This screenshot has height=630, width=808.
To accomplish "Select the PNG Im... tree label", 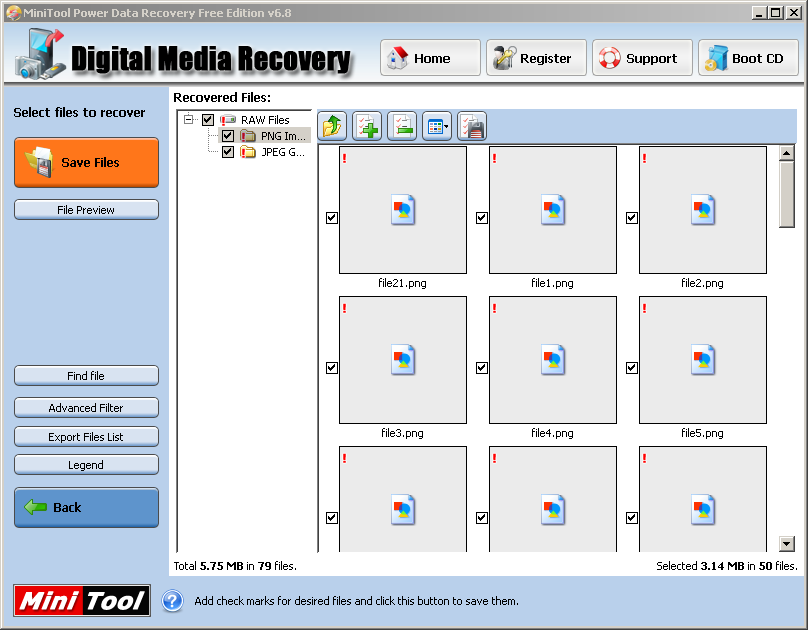I will coord(283,136).
